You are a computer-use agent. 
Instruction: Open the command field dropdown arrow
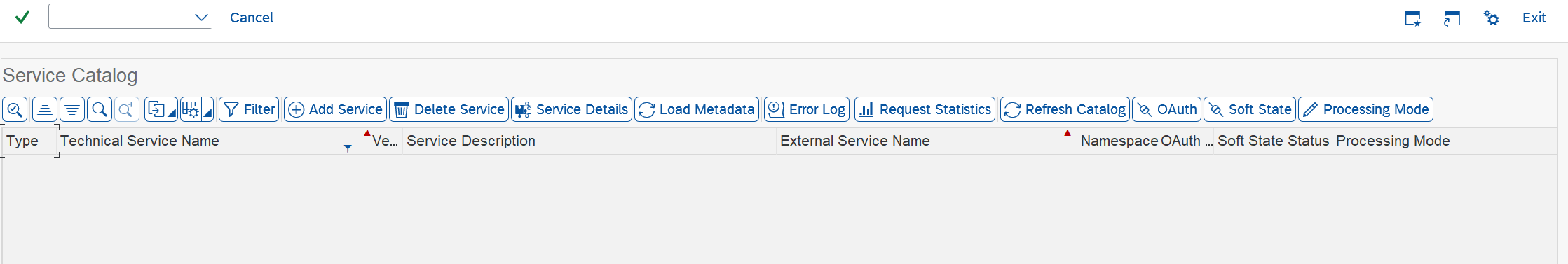coord(201,17)
